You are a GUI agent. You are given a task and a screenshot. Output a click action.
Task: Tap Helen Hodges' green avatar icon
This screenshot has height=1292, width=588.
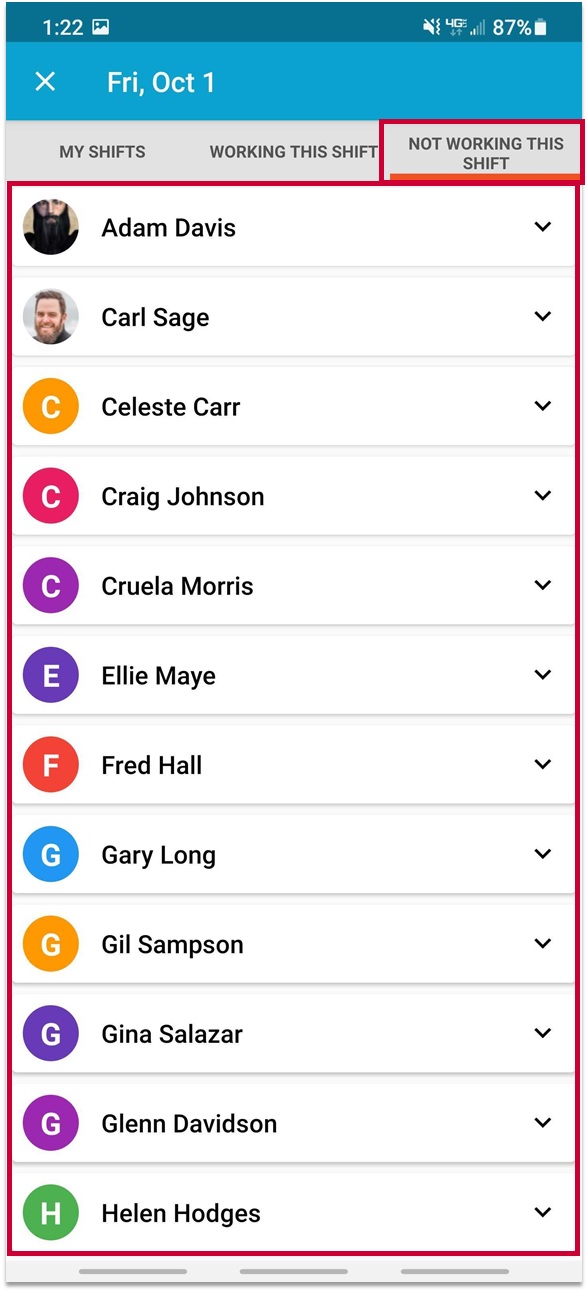(x=51, y=1213)
